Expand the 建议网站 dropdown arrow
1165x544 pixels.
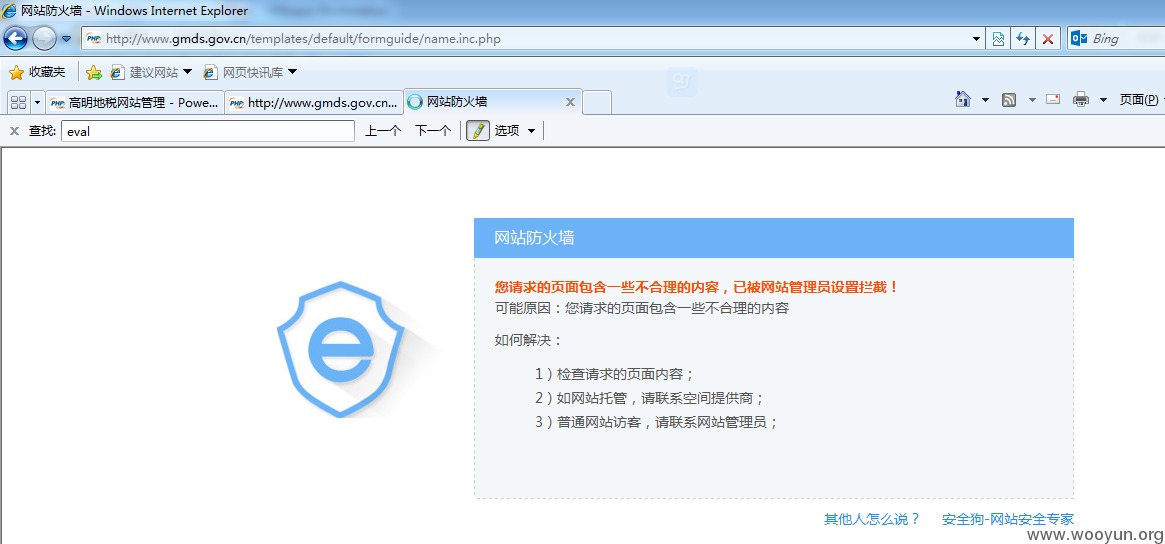point(187,72)
